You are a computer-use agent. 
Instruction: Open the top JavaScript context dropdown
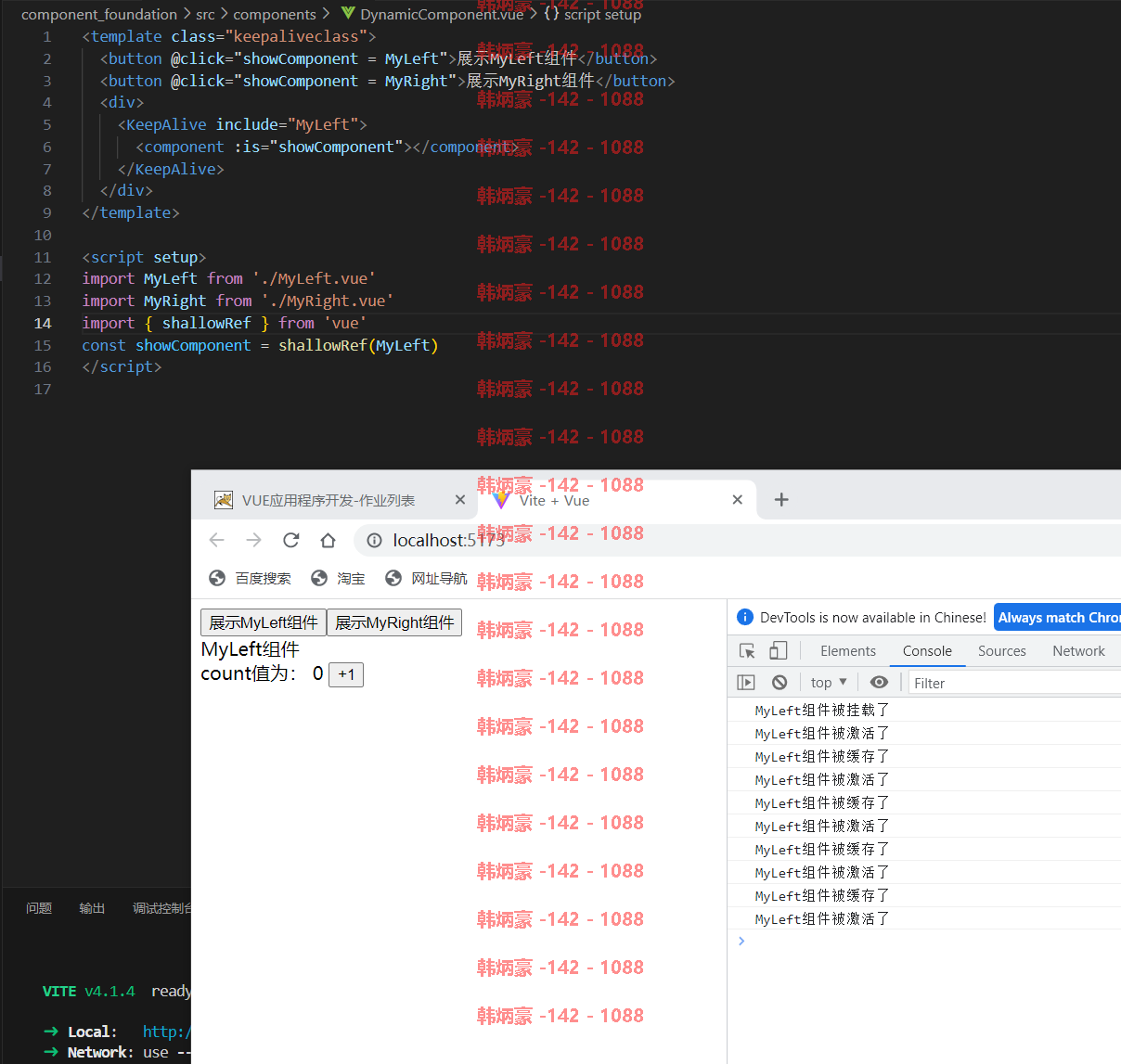(x=829, y=683)
